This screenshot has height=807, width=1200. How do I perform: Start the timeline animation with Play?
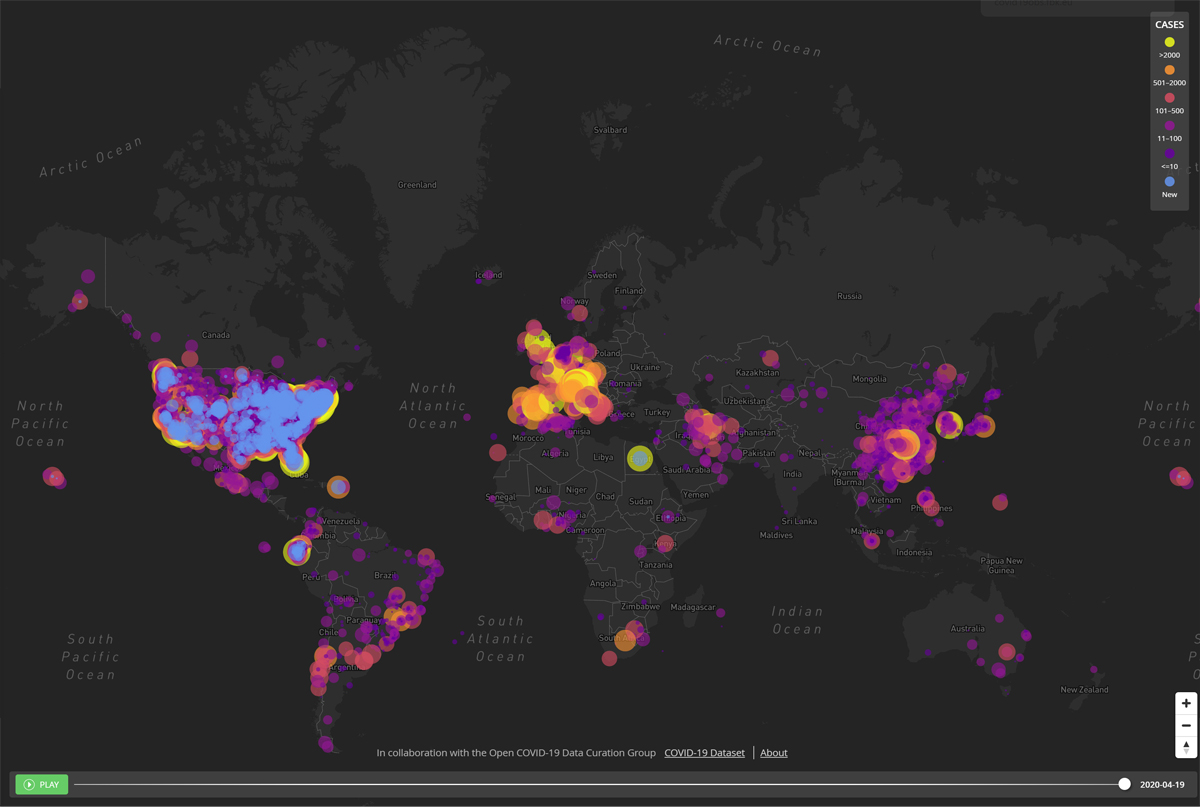pyautogui.click(x=42, y=785)
